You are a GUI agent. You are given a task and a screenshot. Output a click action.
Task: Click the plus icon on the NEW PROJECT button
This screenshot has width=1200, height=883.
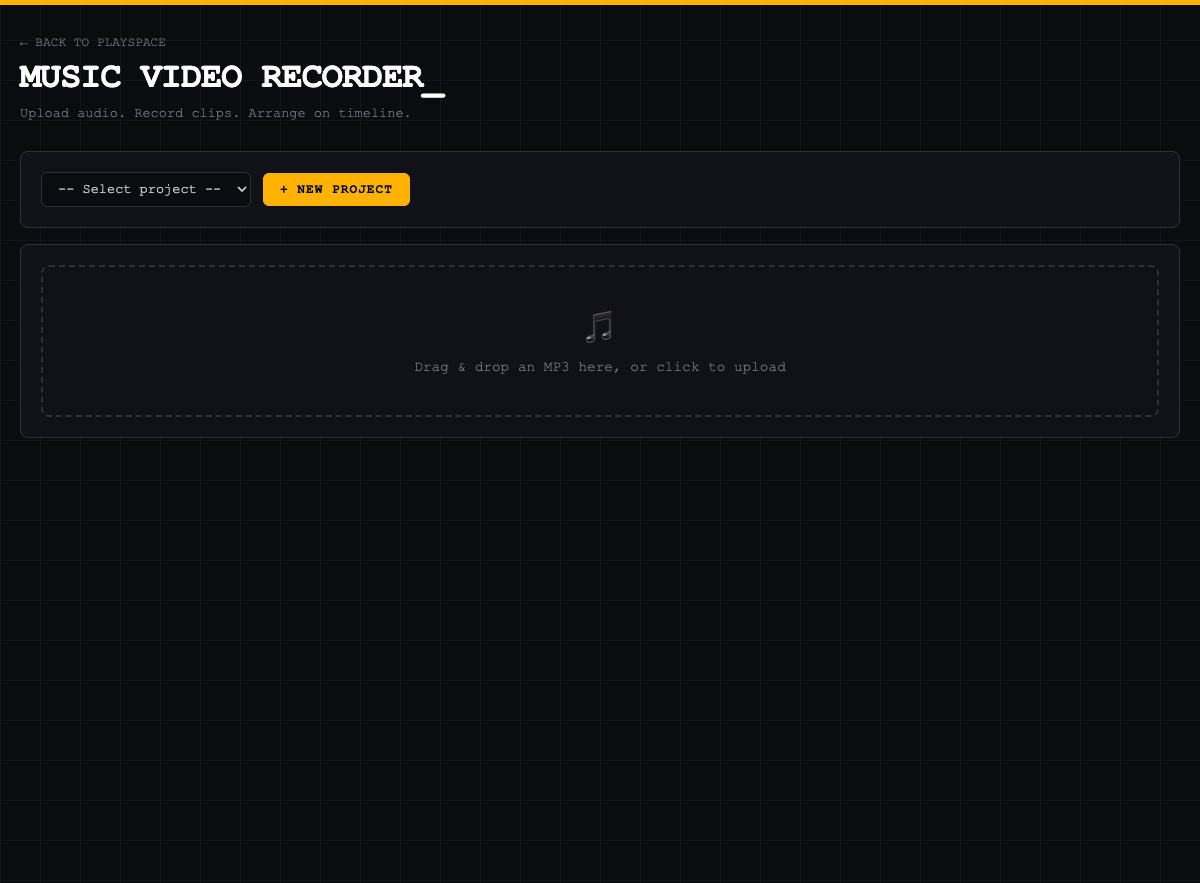[x=284, y=189]
